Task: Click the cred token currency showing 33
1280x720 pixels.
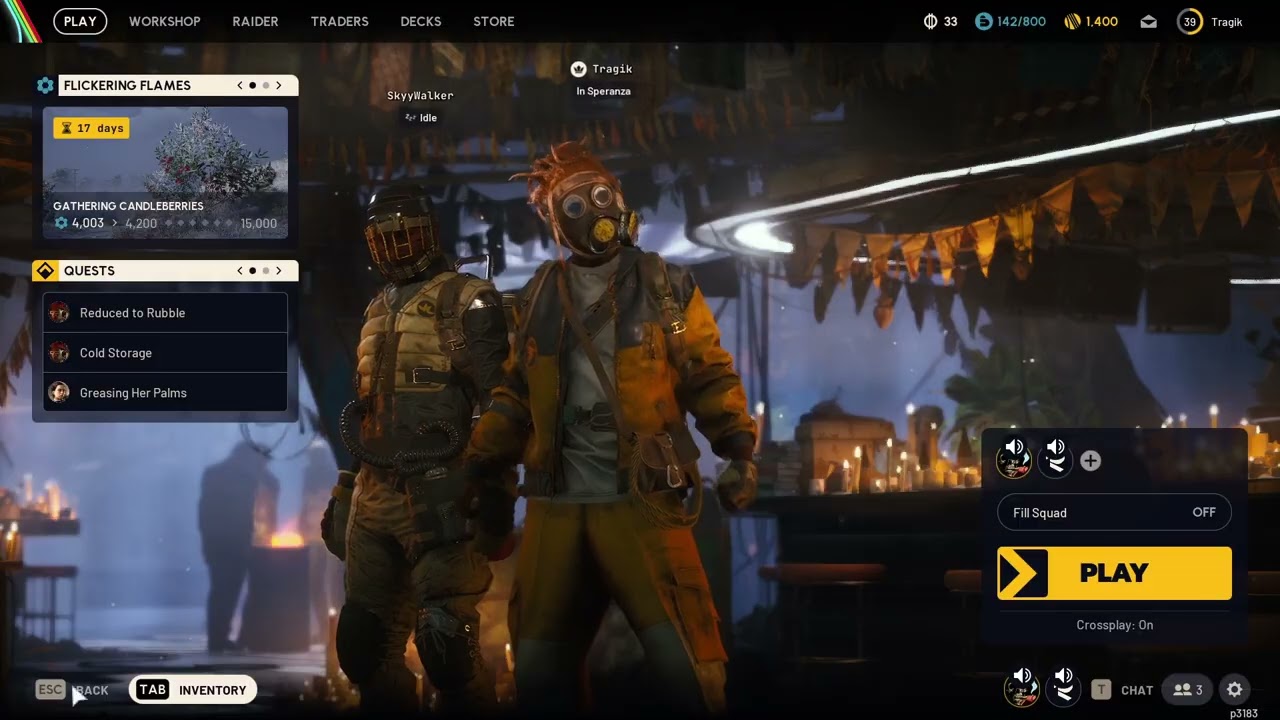Action: pyautogui.click(x=940, y=21)
